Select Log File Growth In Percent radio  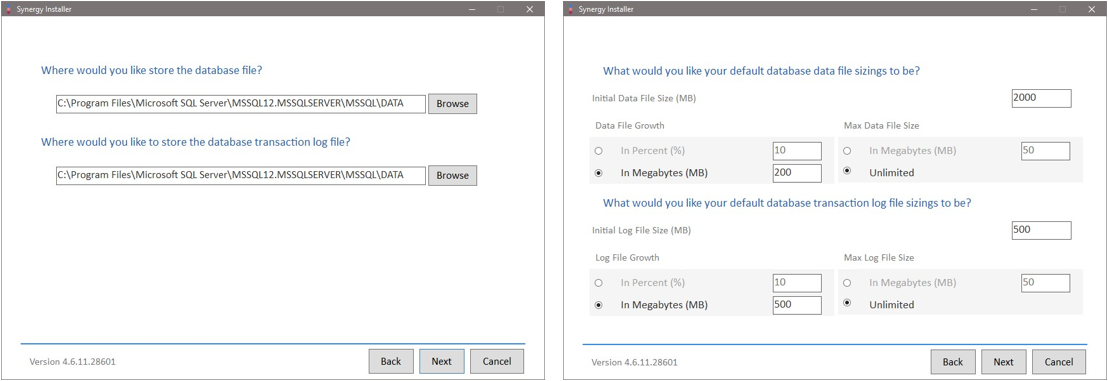click(x=599, y=283)
